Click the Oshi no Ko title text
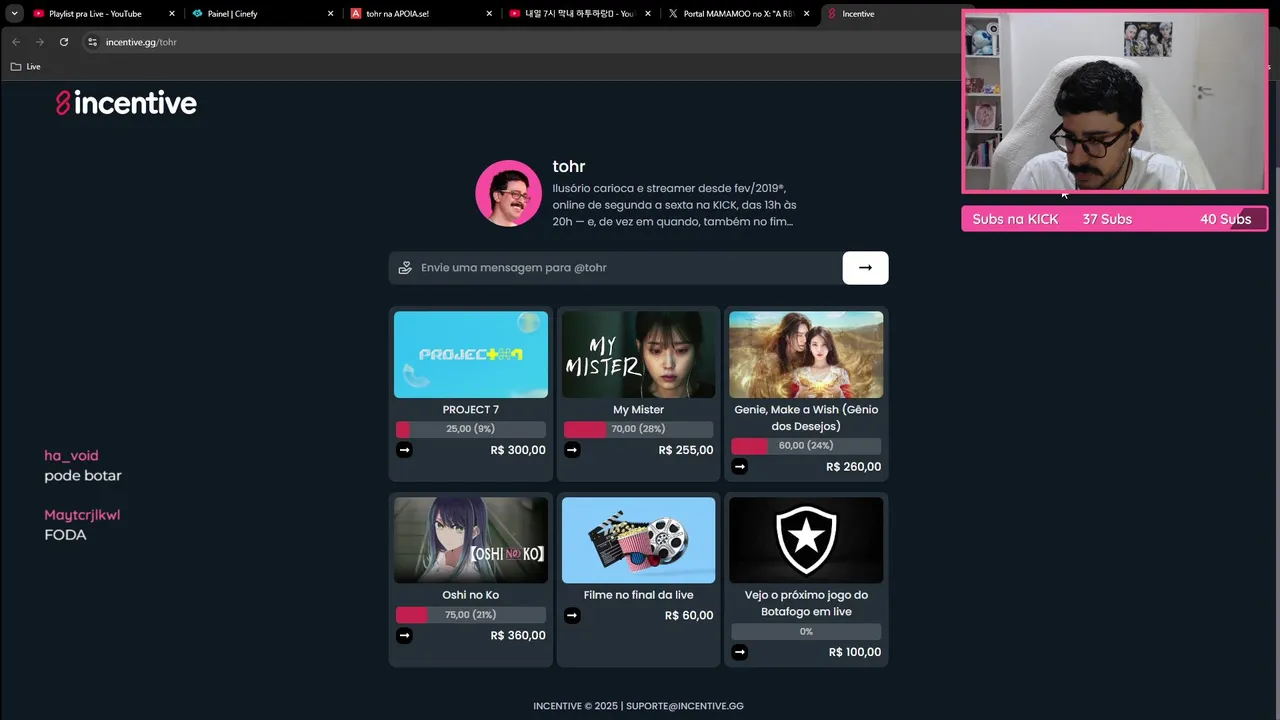 click(471, 595)
